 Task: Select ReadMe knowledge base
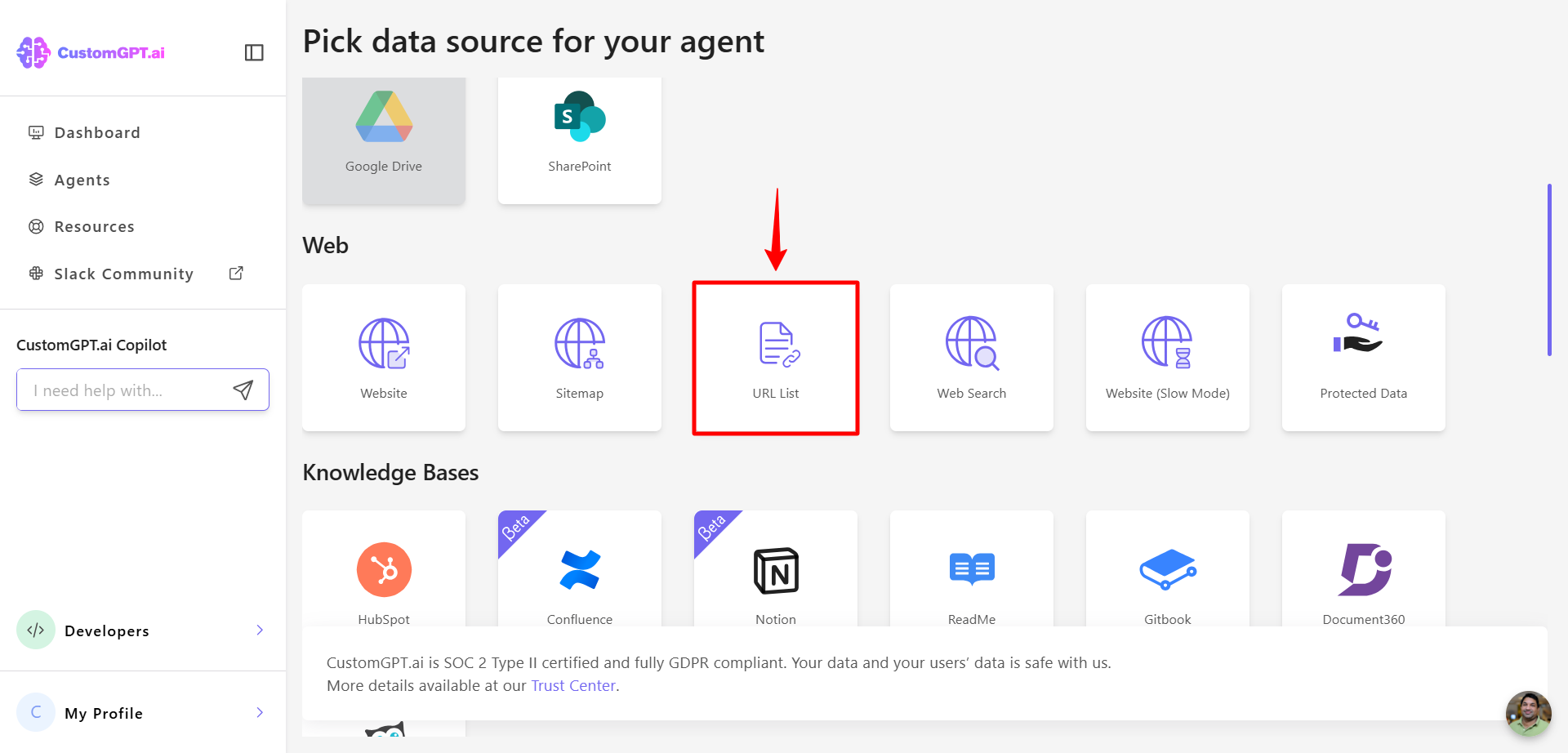(972, 569)
